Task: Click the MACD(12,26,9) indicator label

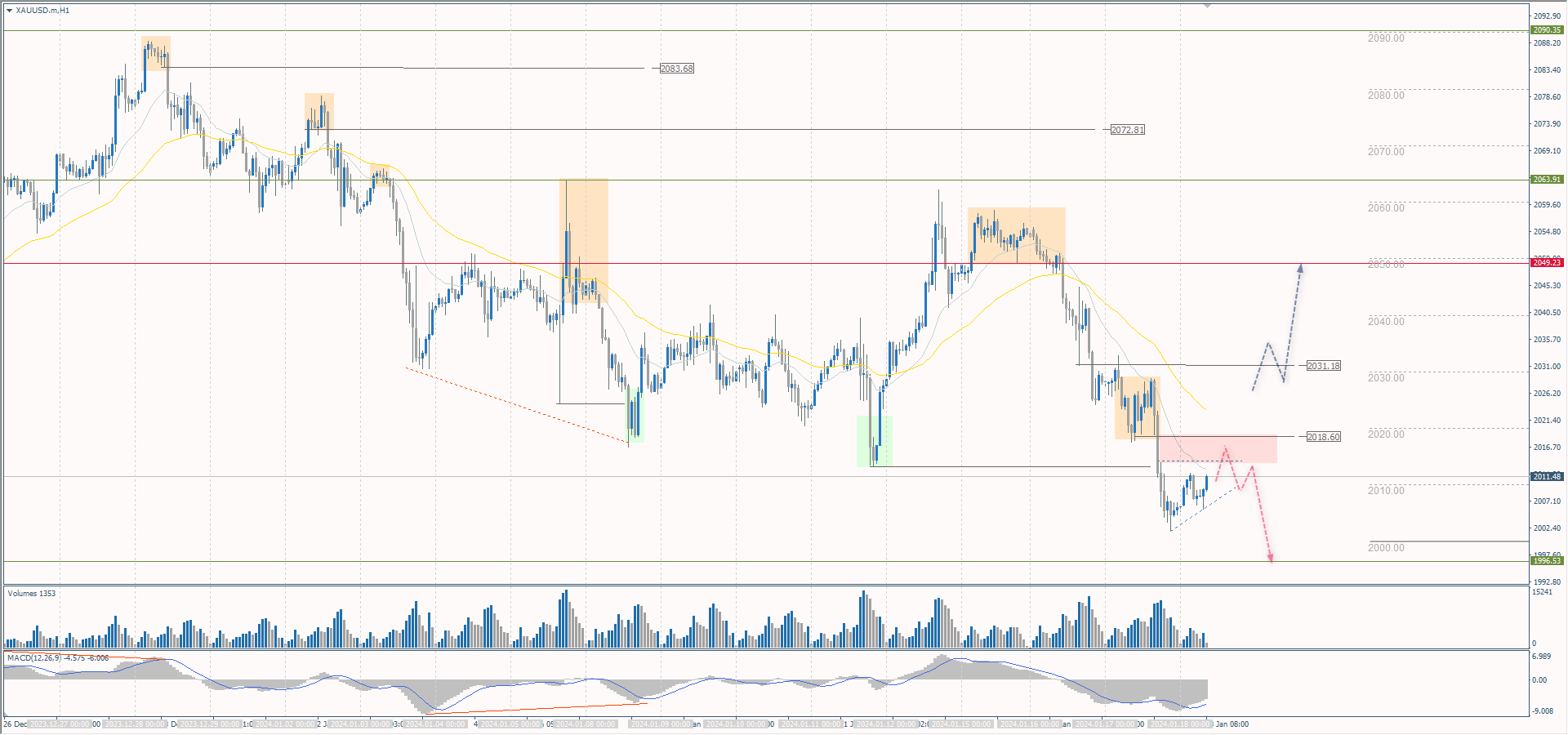Action: pyautogui.click(x=58, y=658)
